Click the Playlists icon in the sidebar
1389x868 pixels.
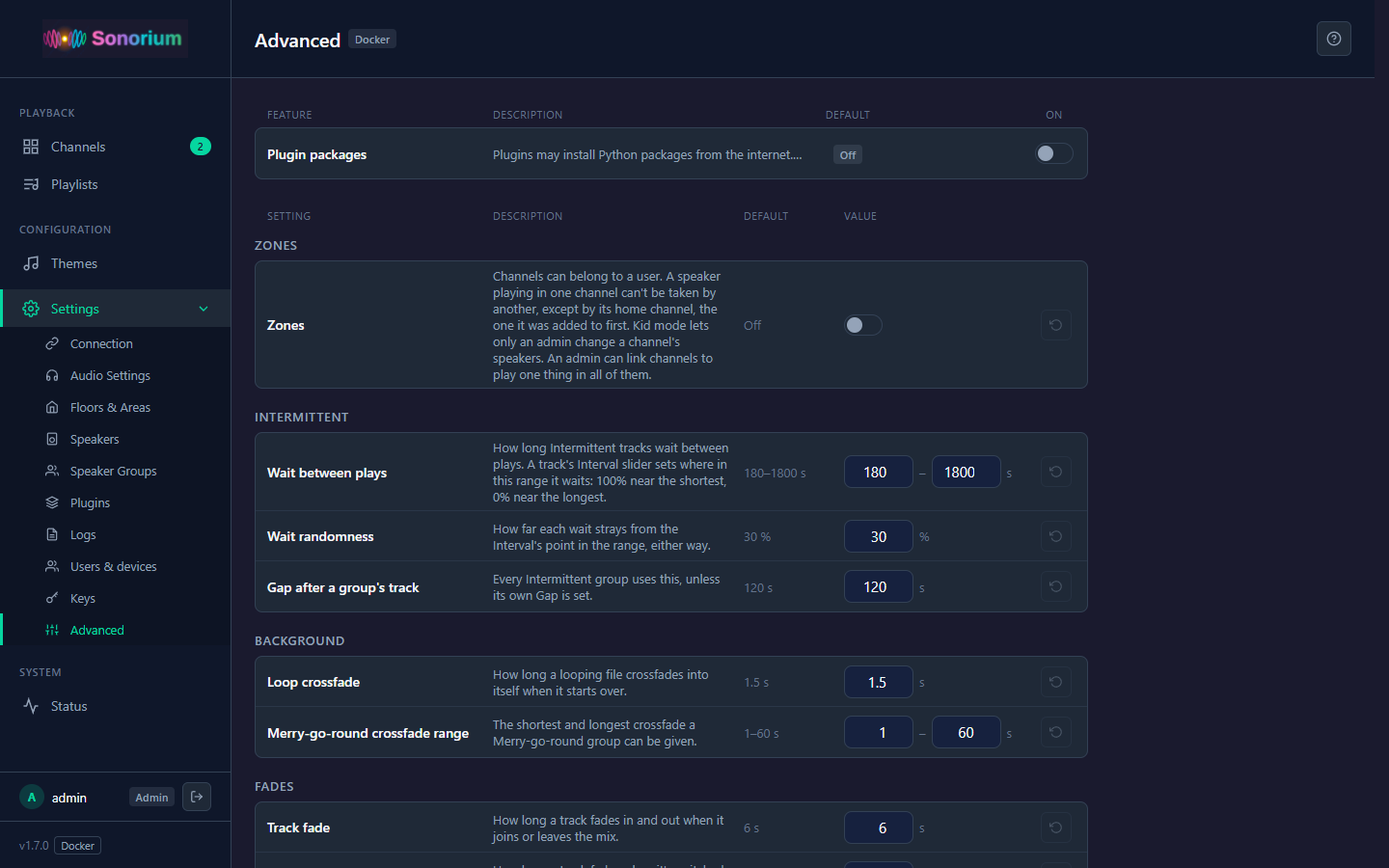point(31,184)
